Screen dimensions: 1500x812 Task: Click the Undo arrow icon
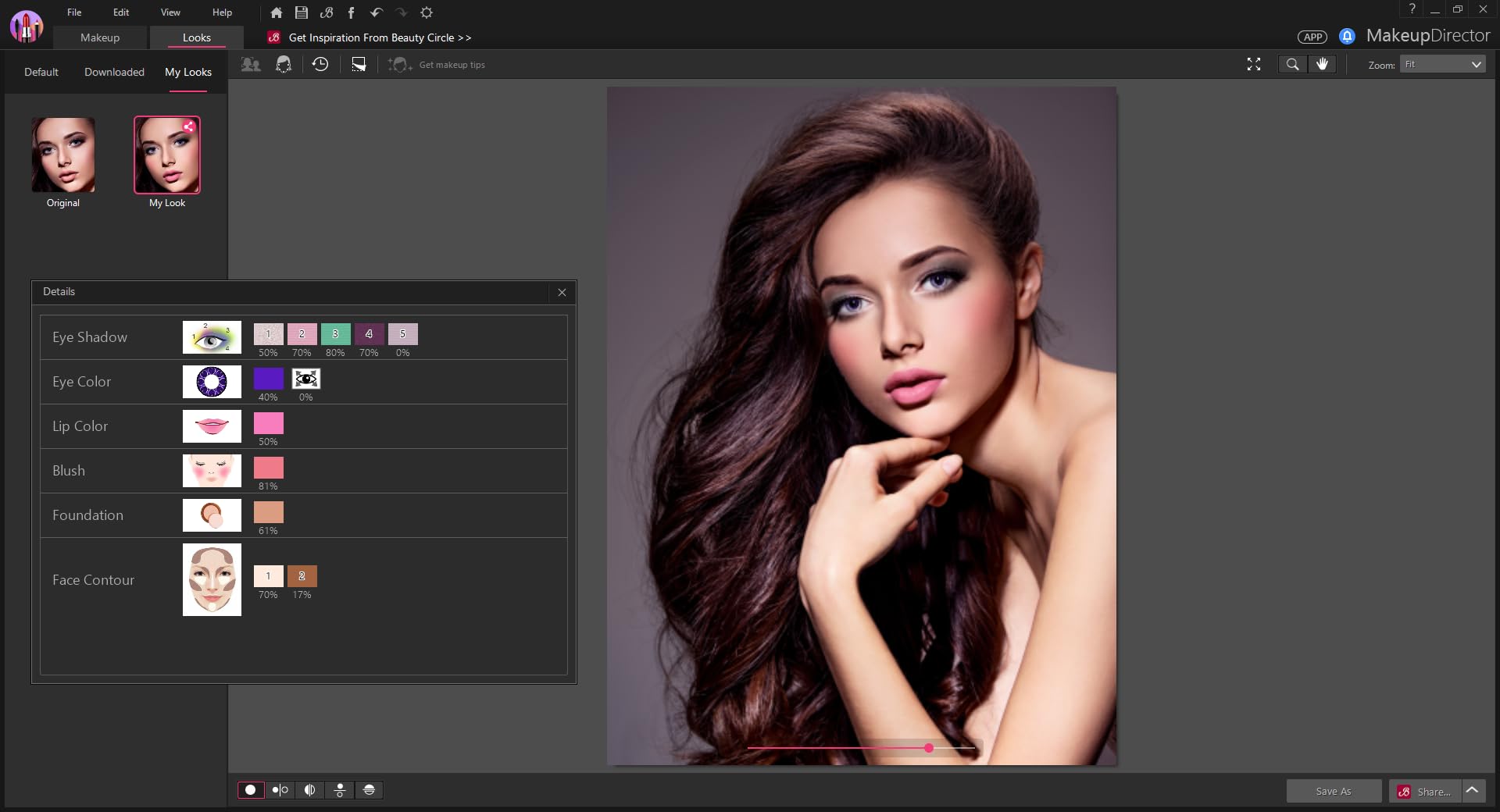click(376, 12)
